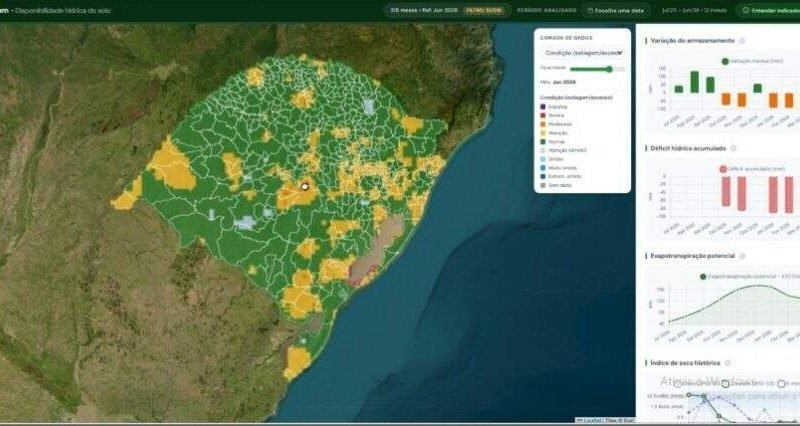Adjust the layer opacity slider
Screen dimensions: 800x426
click(597, 69)
